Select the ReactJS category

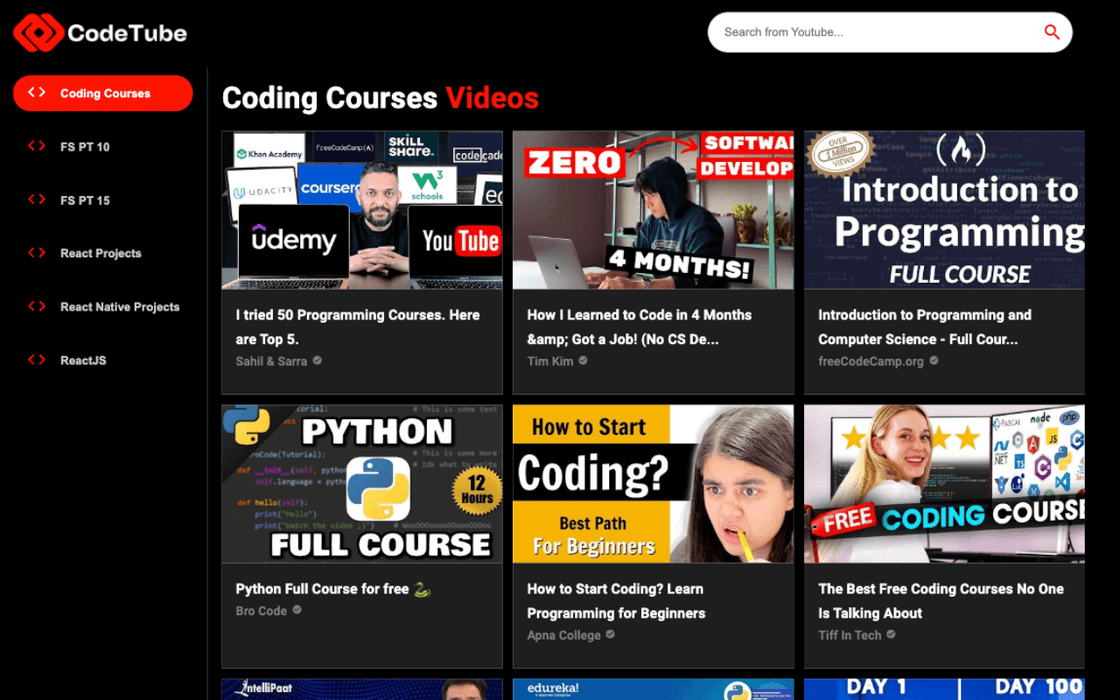103,360
